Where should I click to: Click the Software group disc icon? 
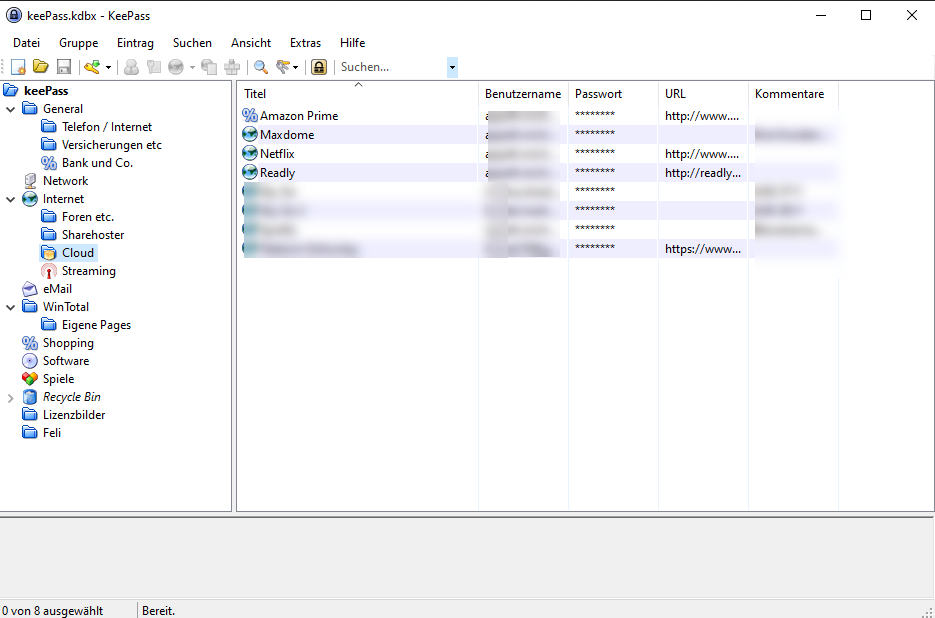30,361
